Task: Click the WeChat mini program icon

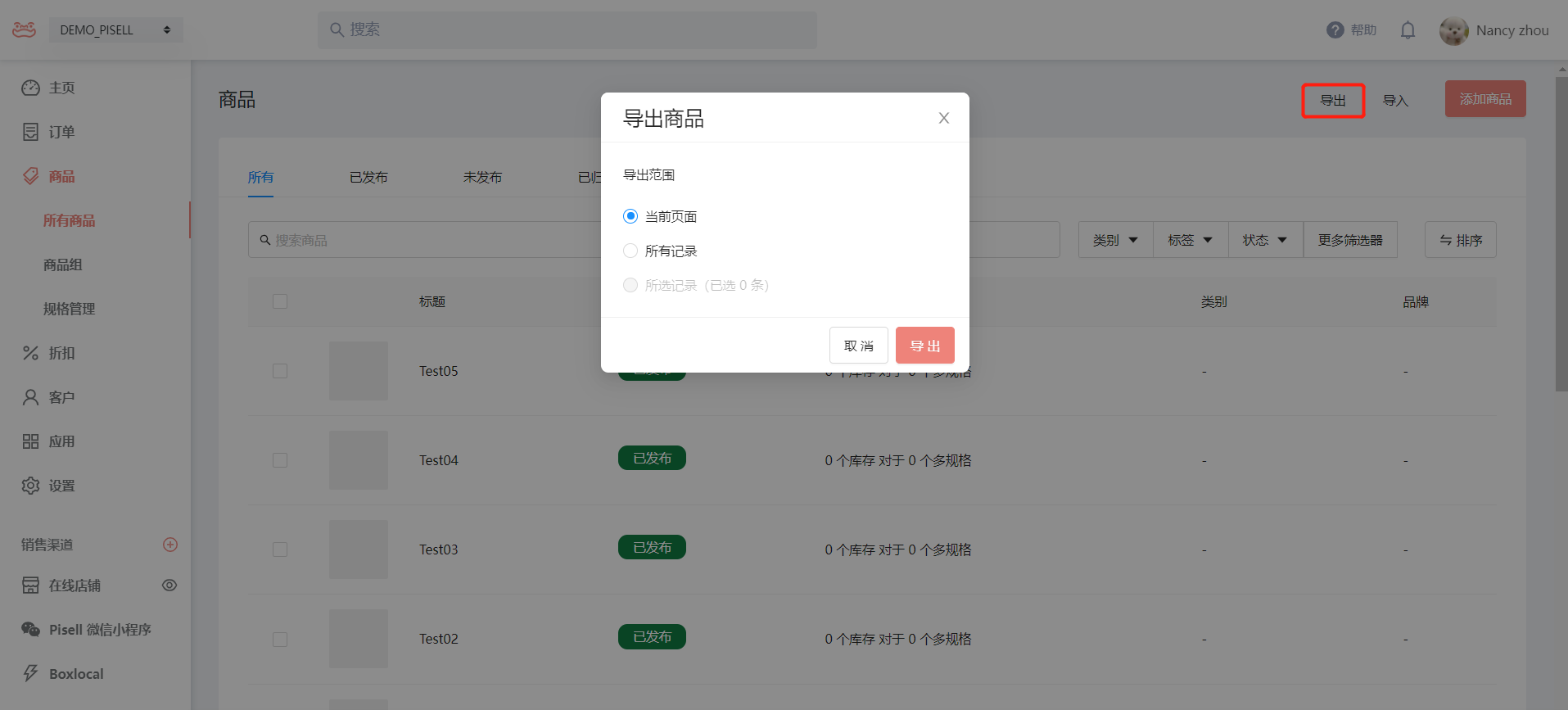Action: click(x=30, y=630)
